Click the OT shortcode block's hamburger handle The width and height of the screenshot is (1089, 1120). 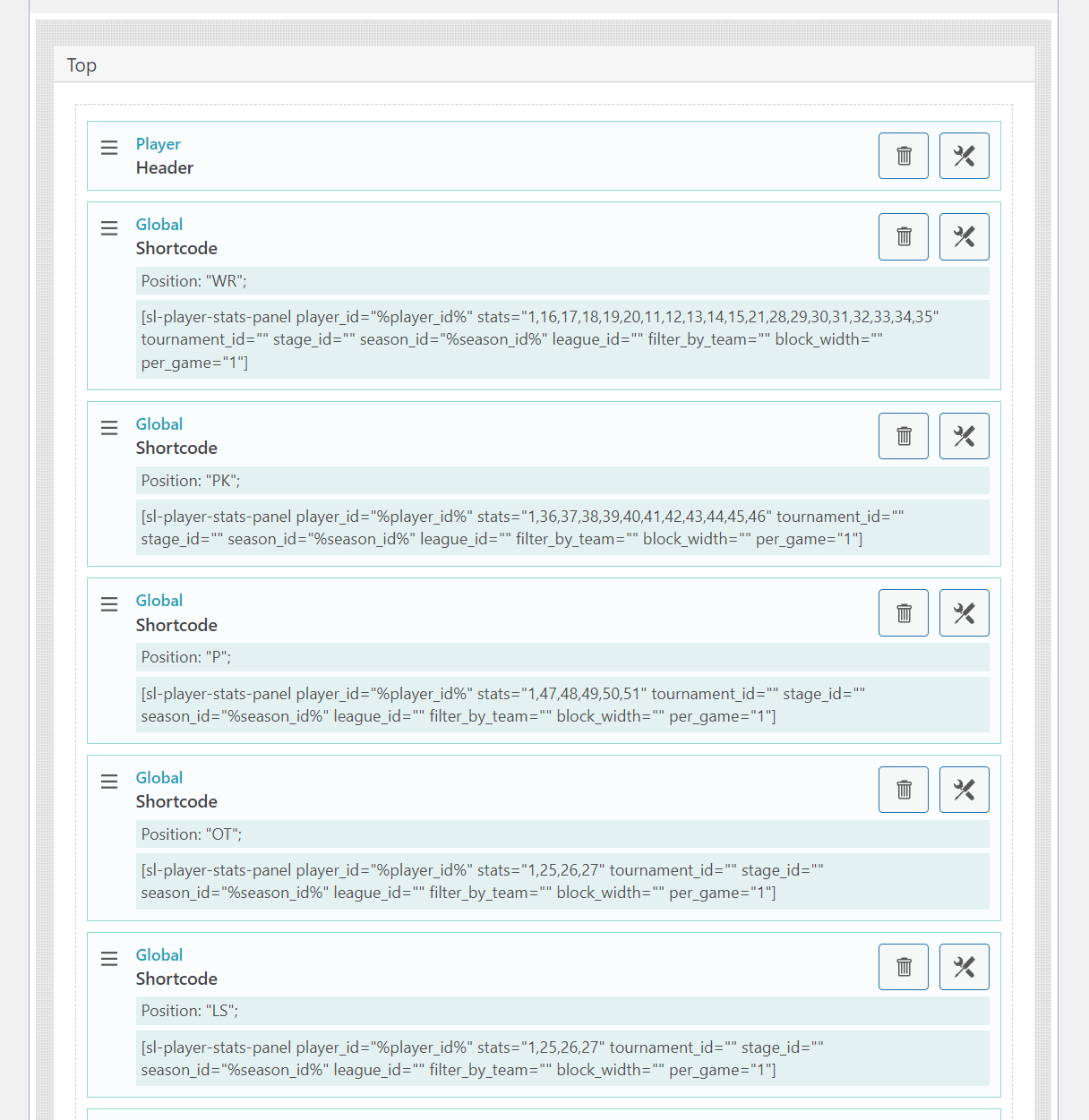[109, 782]
